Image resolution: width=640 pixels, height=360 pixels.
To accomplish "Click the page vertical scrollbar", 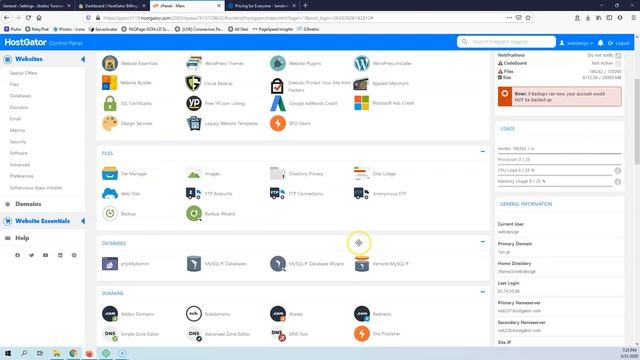I will pyautogui.click(x=637, y=122).
